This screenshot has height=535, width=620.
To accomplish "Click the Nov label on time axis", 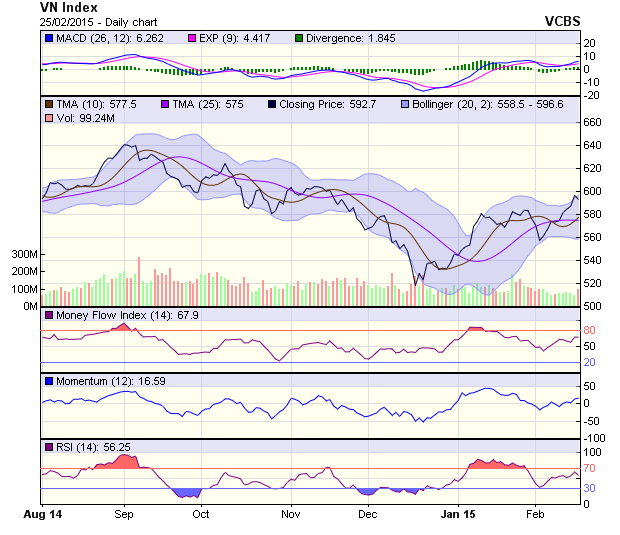I will coord(291,514).
